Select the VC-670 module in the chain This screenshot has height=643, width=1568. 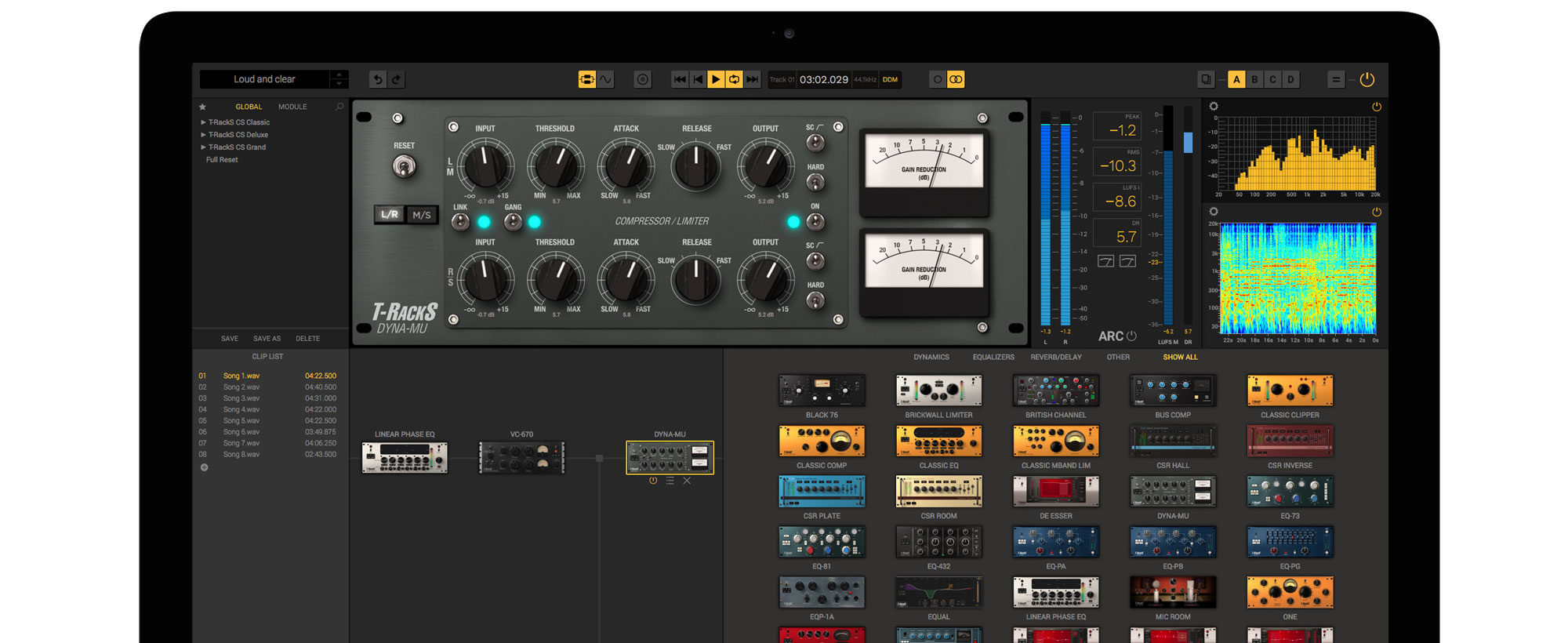click(x=521, y=457)
